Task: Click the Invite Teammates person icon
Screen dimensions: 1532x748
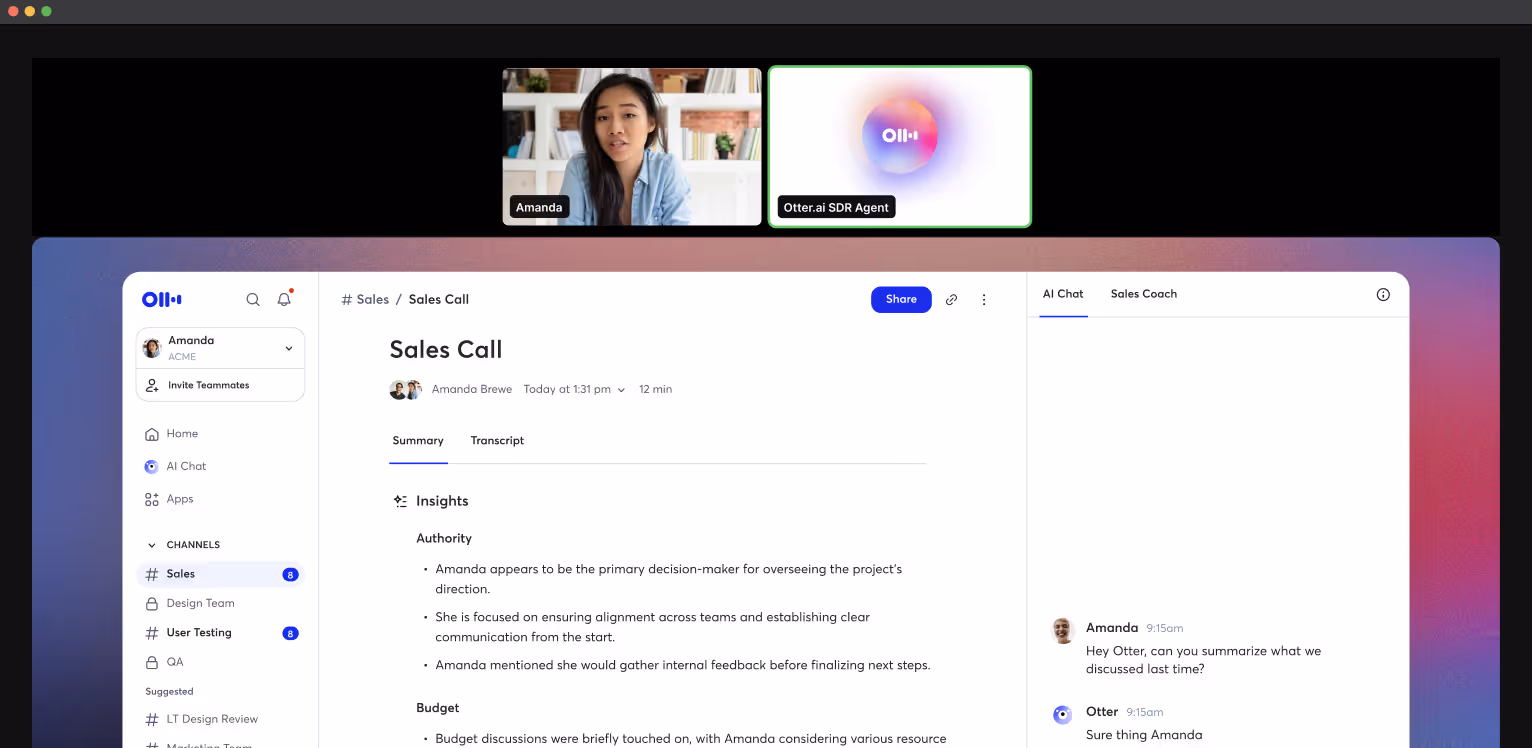Action: coord(152,385)
